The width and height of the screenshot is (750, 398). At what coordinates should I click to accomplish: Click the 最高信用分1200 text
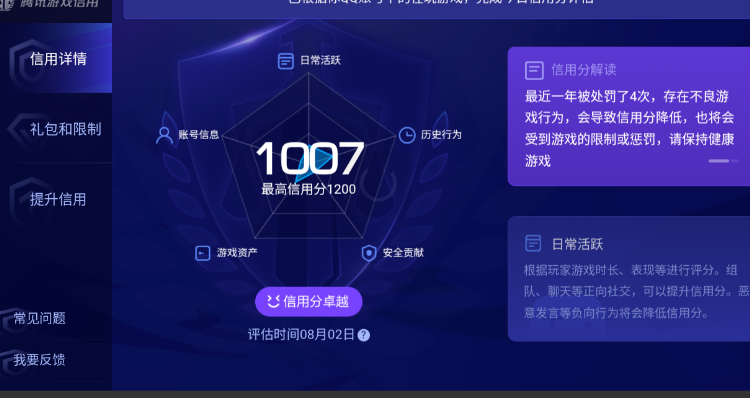point(309,189)
